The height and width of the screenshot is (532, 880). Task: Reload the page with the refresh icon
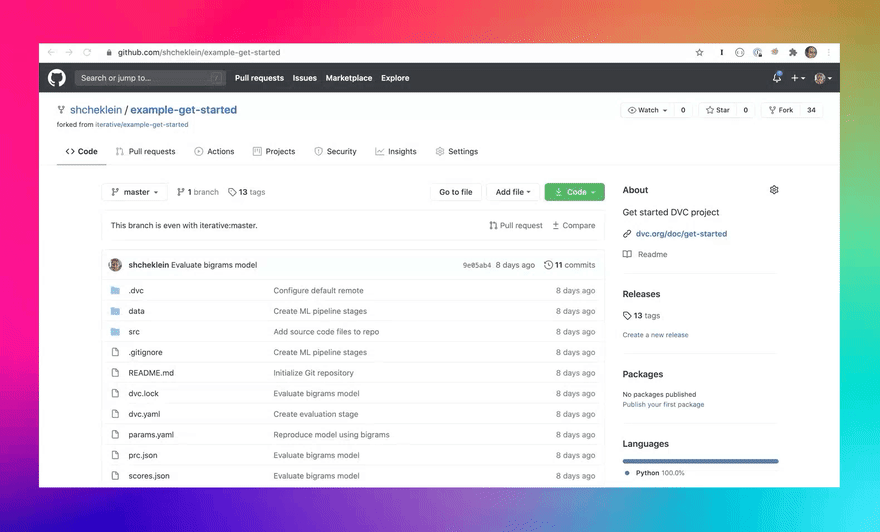(87, 52)
